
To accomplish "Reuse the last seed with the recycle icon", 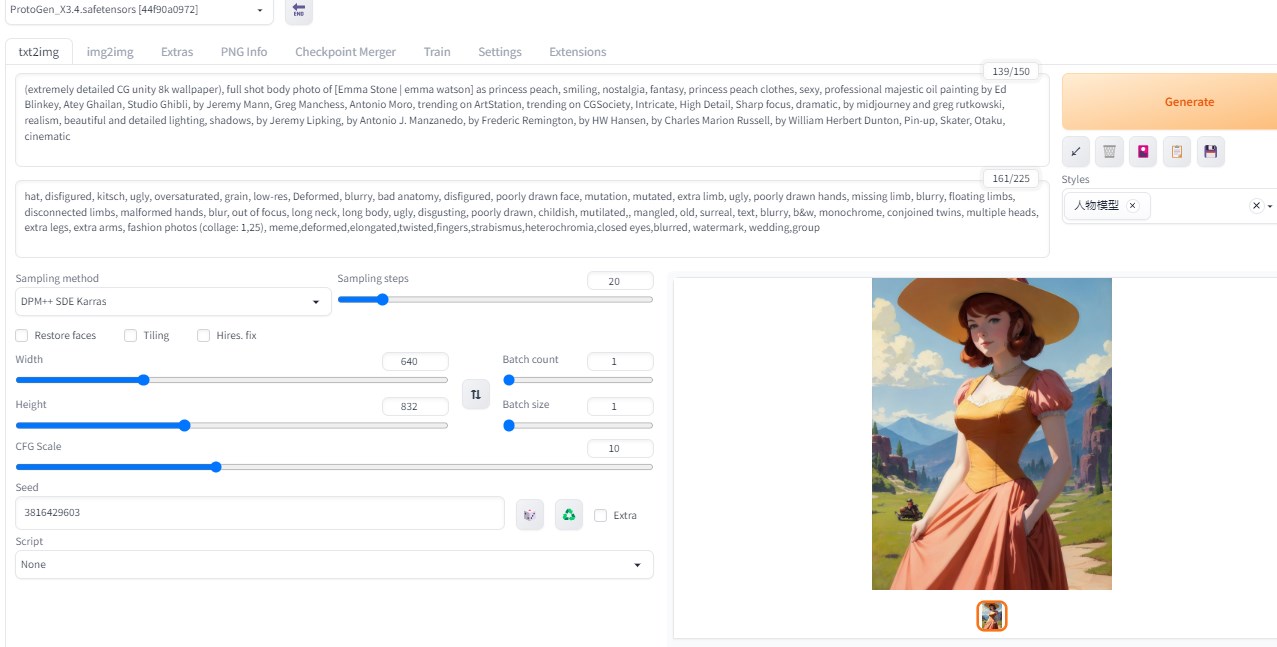I will [568, 515].
